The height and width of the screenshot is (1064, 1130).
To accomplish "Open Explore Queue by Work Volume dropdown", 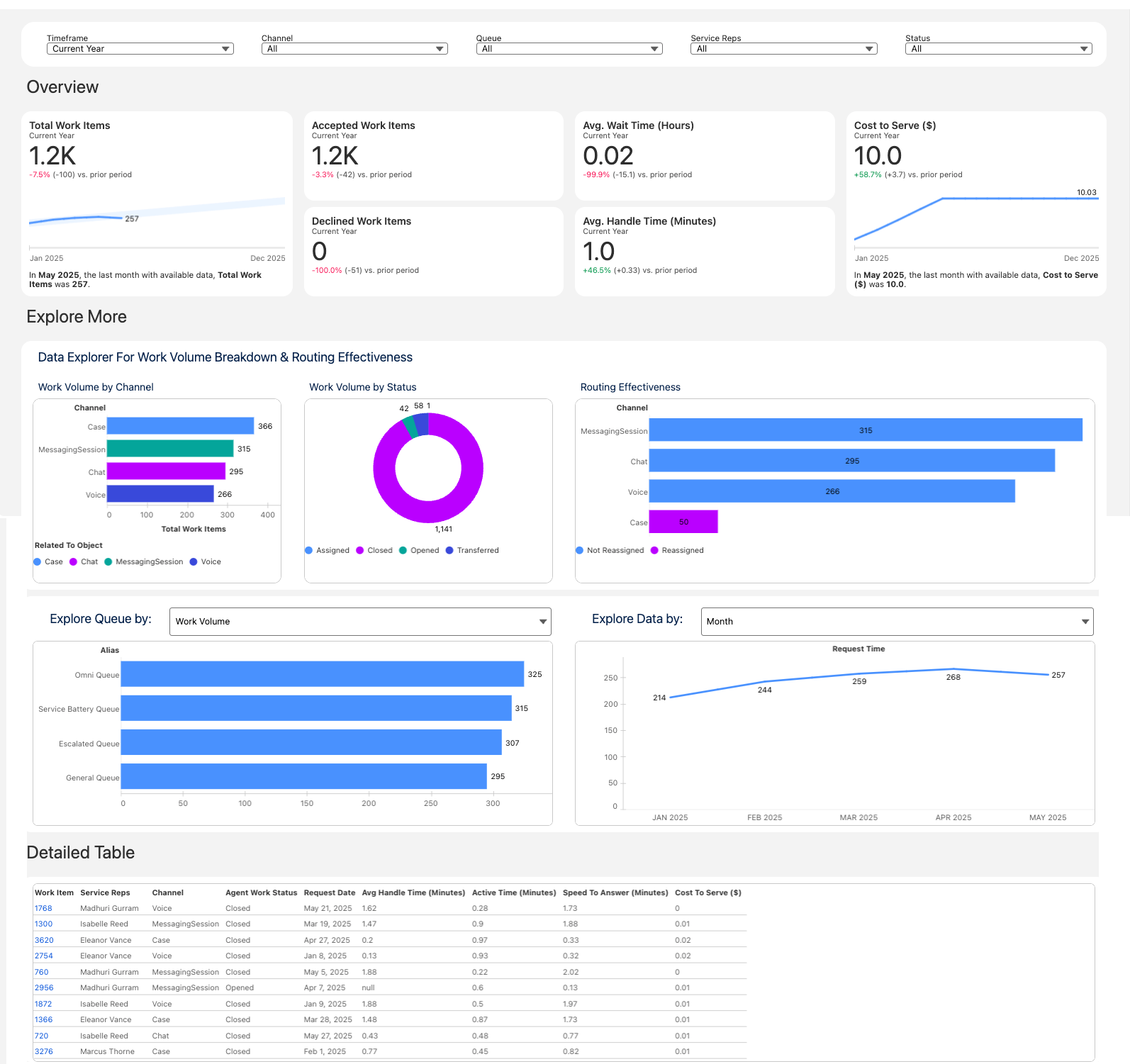I will click(x=360, y=622).
